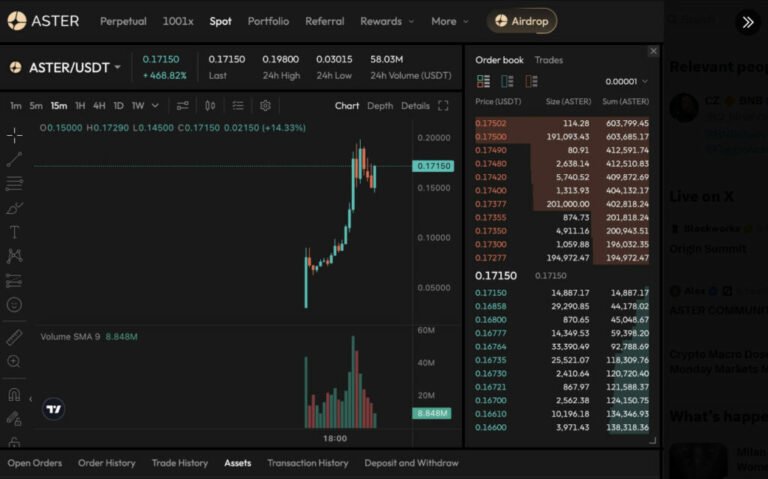
Task: Open the emoji sticker tool
Action: (15, 304)
